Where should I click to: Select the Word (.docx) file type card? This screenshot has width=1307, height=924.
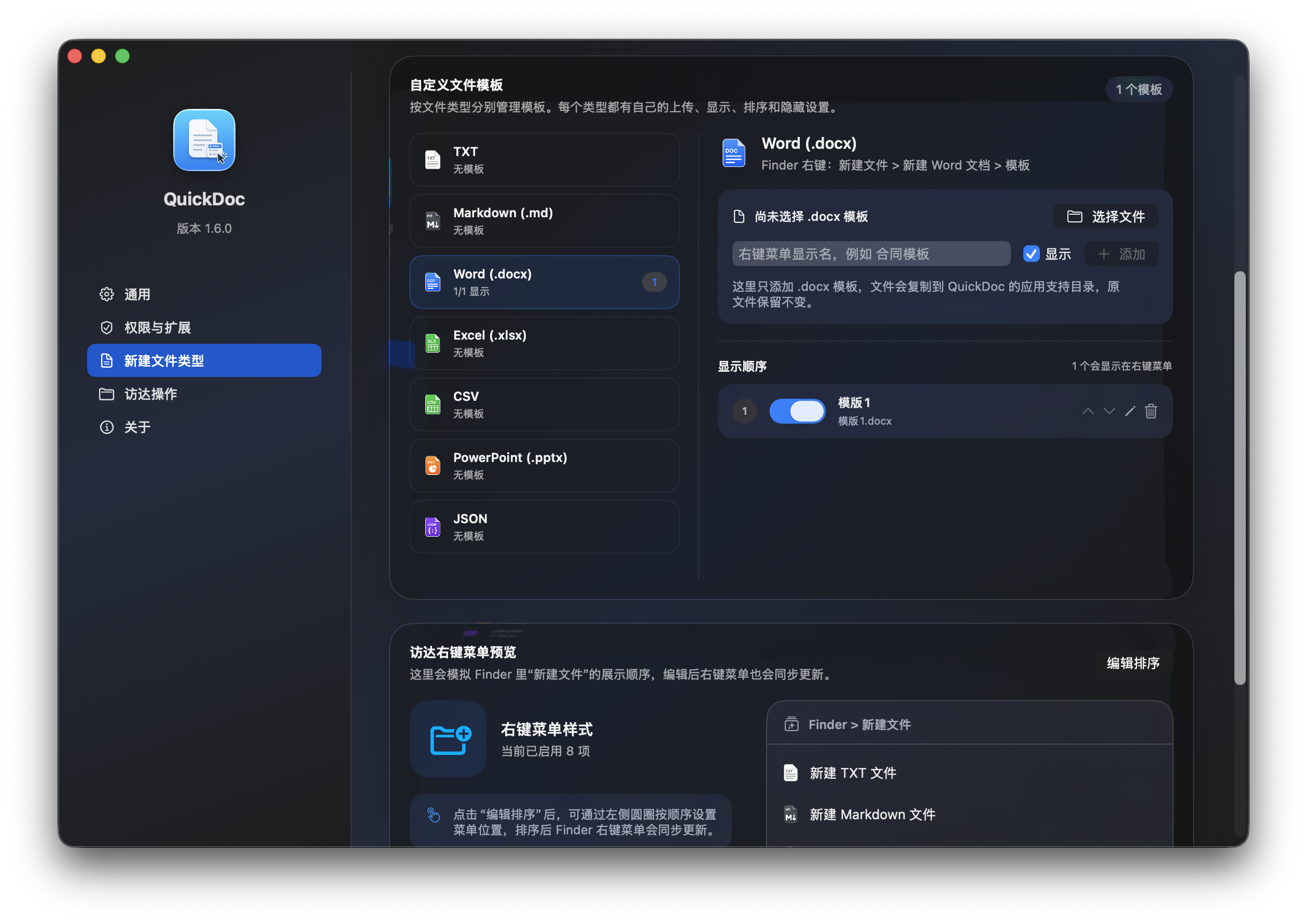tap(544, 282)
